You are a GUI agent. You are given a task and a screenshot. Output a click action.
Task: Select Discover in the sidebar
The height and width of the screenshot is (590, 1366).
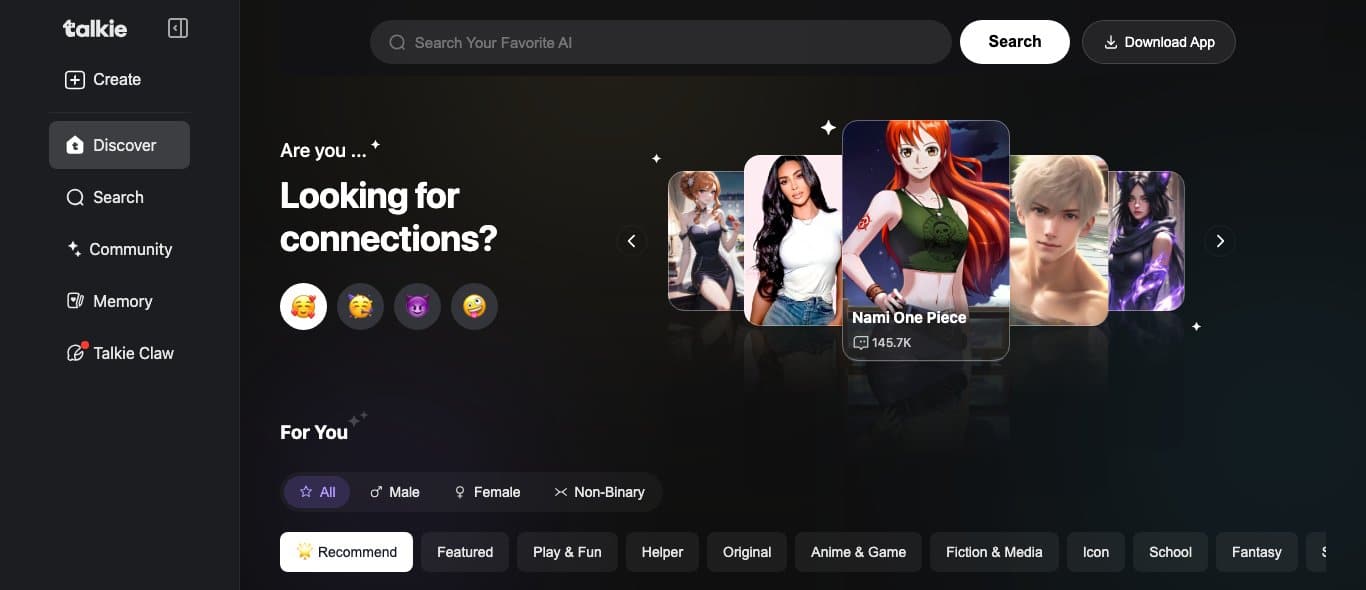[x=119, y=145]
